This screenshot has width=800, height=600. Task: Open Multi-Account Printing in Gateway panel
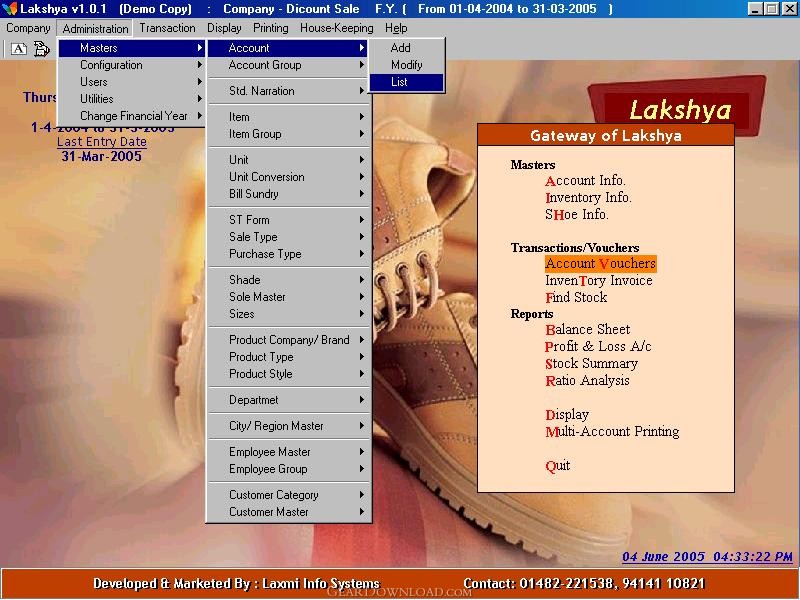point(612,432)
